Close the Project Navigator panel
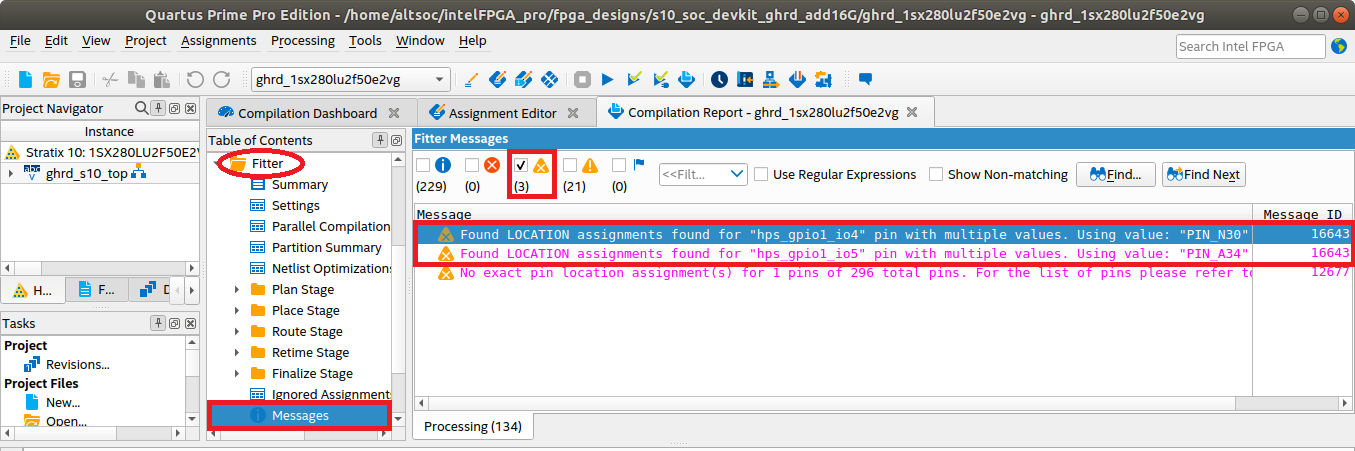 [189, 108]
